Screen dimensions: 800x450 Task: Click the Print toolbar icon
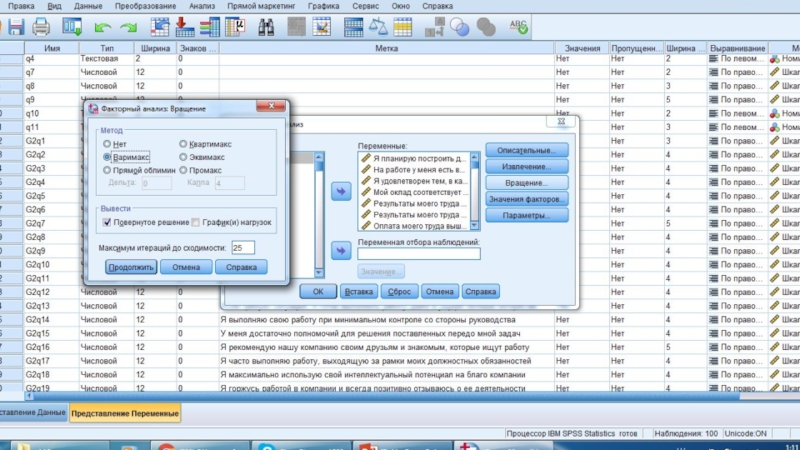coord(42,26)
